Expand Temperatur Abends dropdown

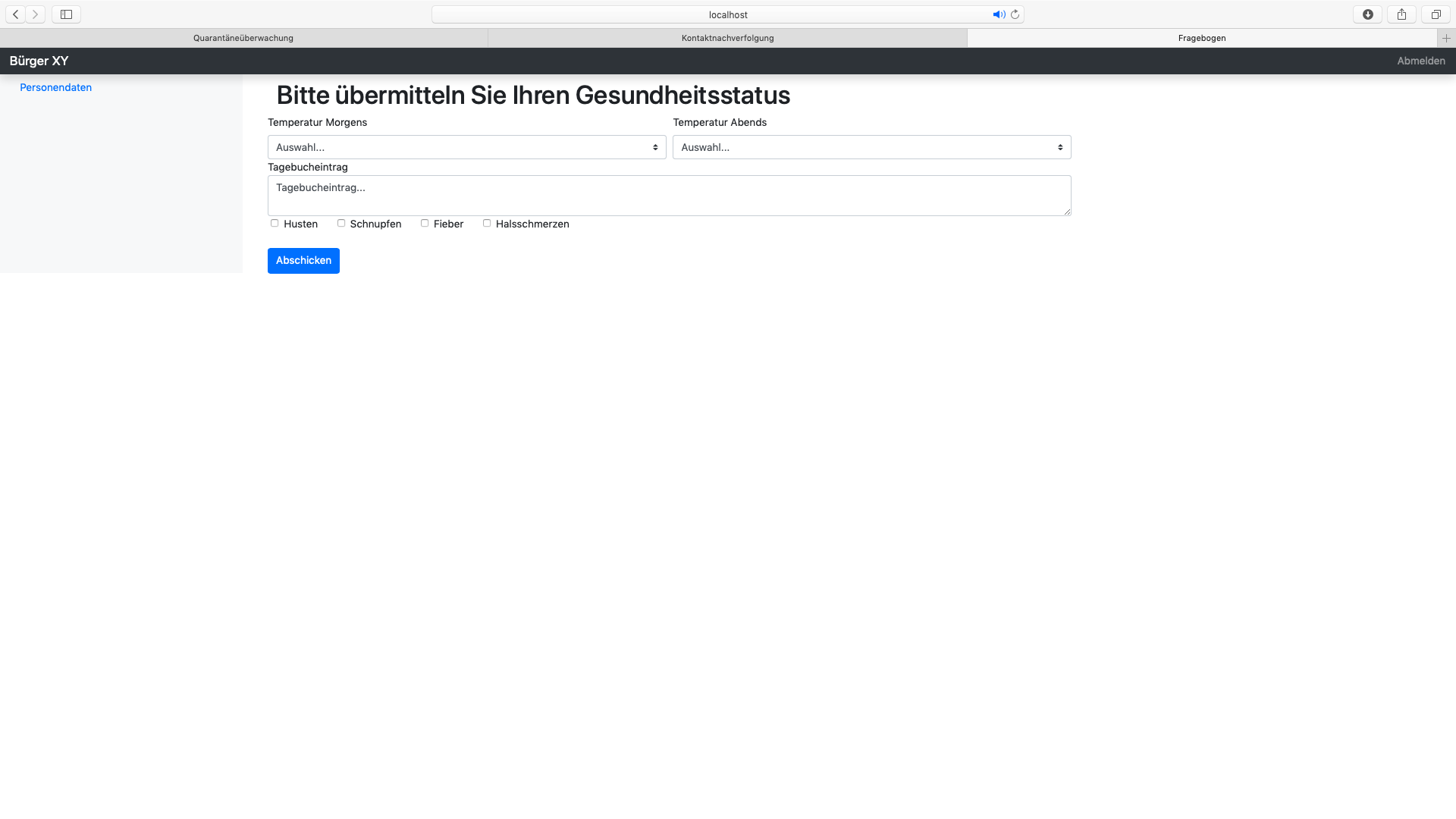click(871, 147)
